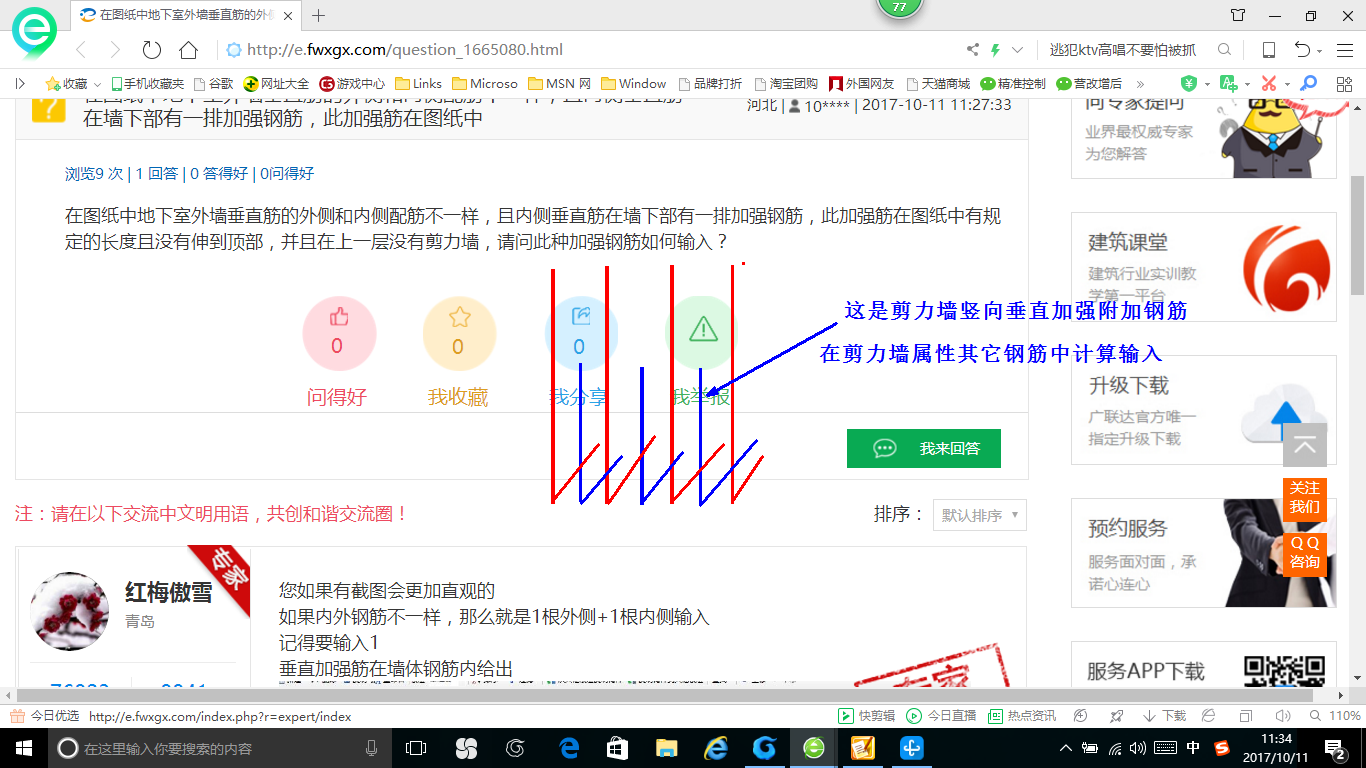
Task: Click the 我来回答 green button
Action: 924,449
